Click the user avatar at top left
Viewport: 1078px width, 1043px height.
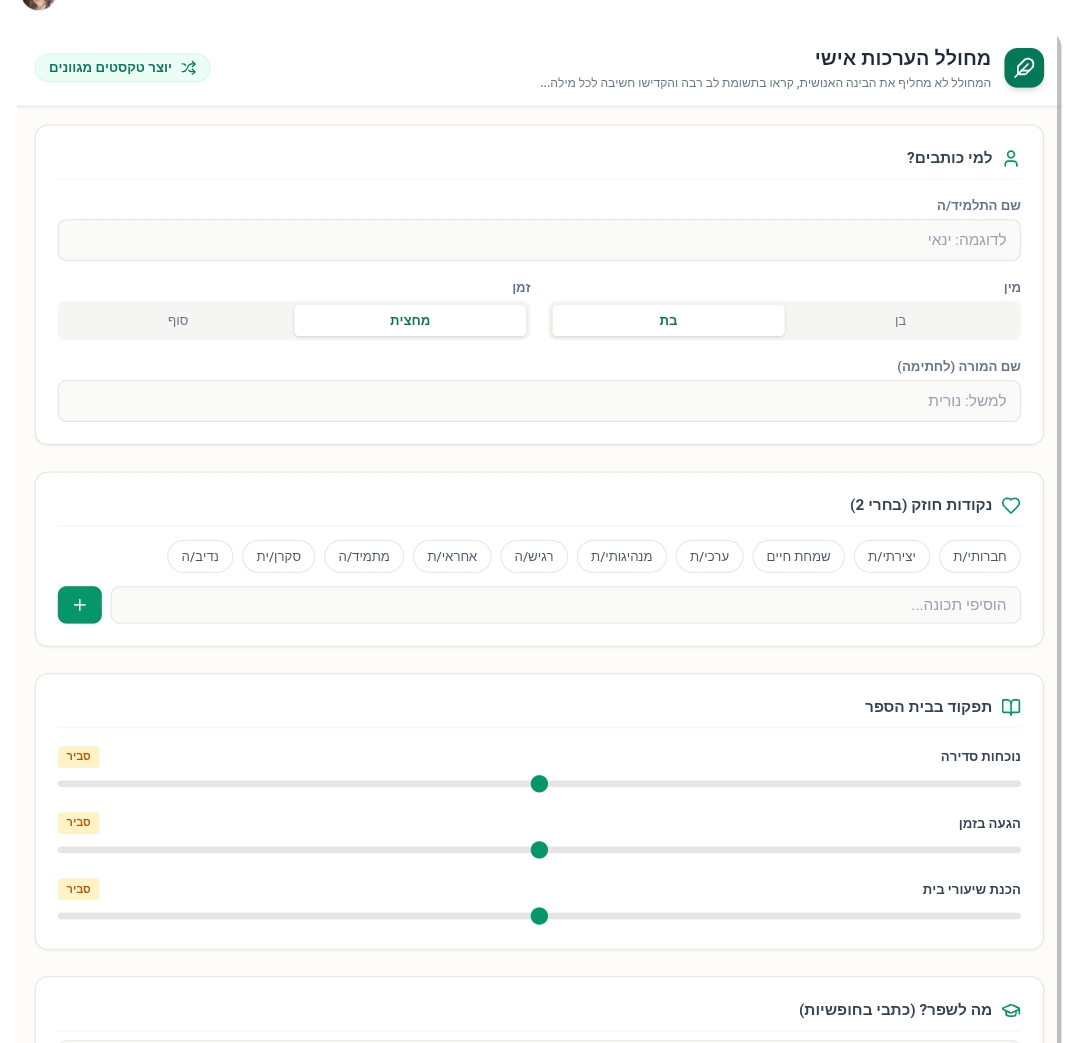coord(38,3)
